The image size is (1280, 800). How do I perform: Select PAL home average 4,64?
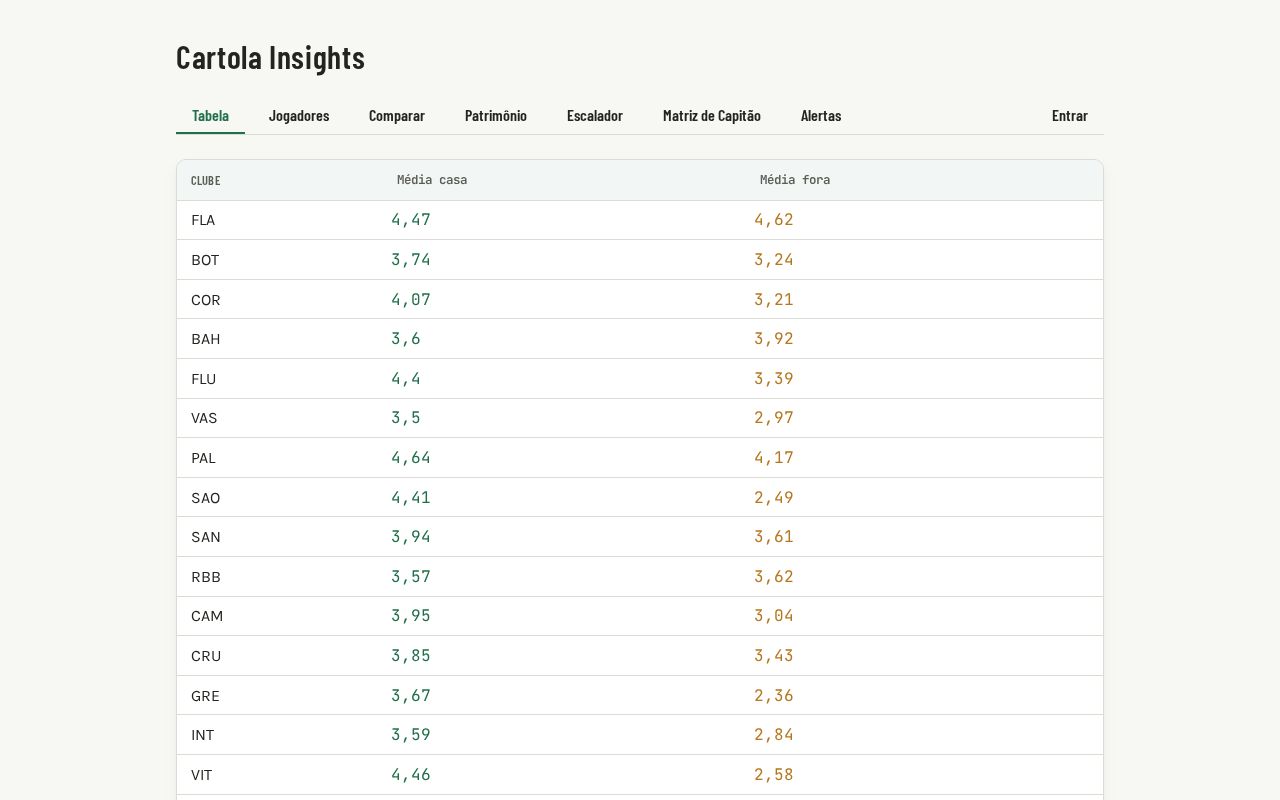point(411,458)
